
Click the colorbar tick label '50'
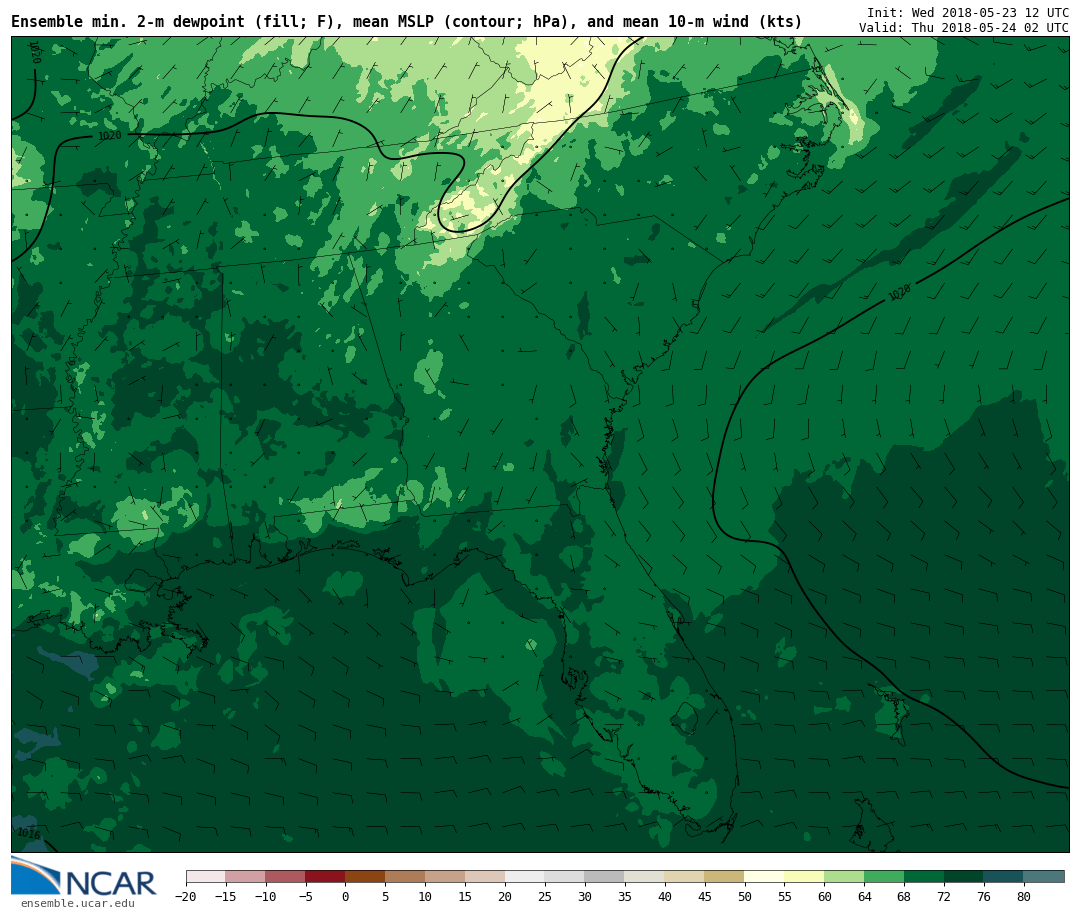(x=744, y=897)
